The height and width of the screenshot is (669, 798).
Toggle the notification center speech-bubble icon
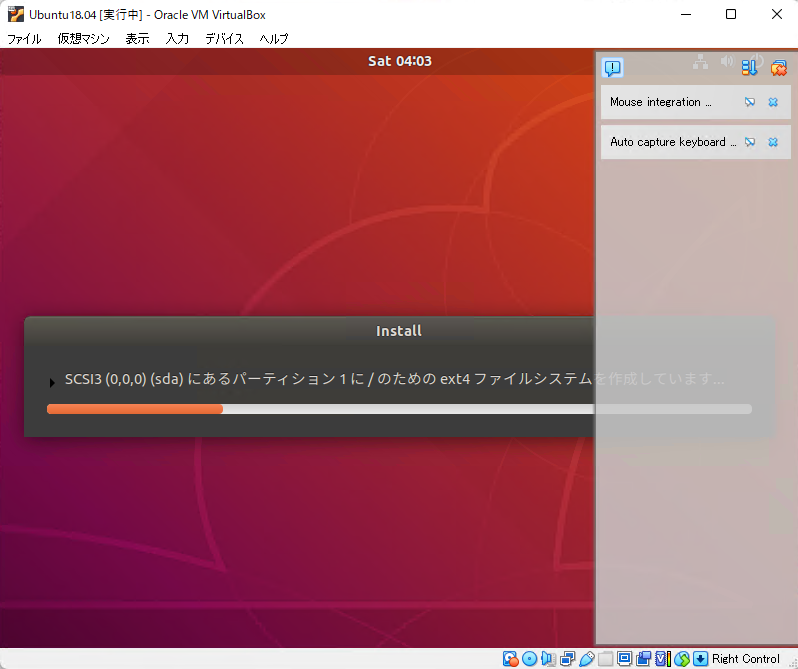613,68
